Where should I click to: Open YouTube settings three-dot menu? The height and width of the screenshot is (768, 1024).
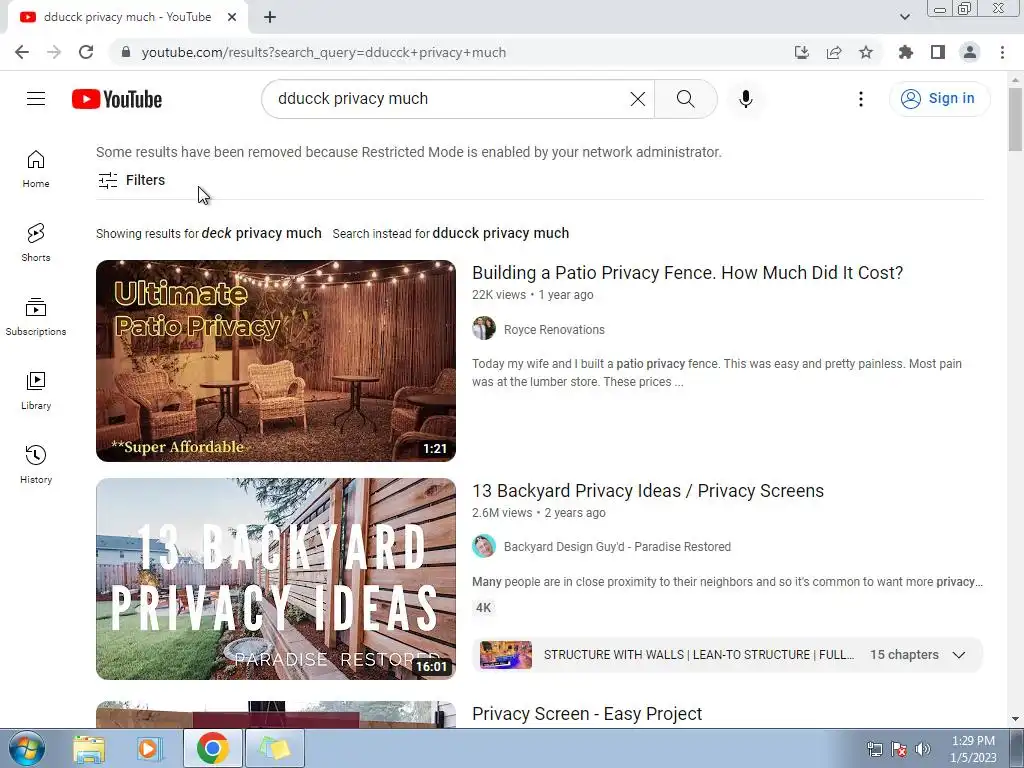(861, 99)
